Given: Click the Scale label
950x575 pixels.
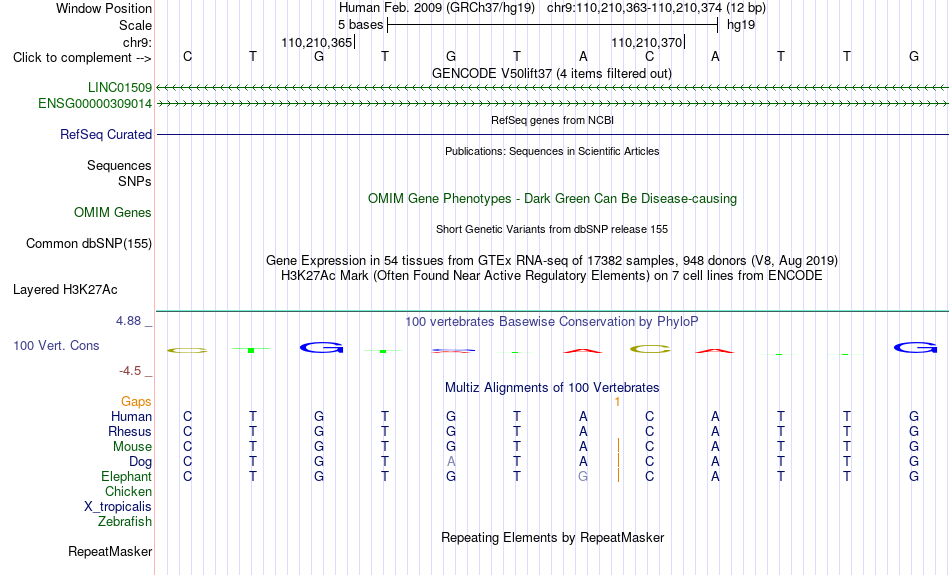Looking at the screenshot, I should [x=136, y=25].
